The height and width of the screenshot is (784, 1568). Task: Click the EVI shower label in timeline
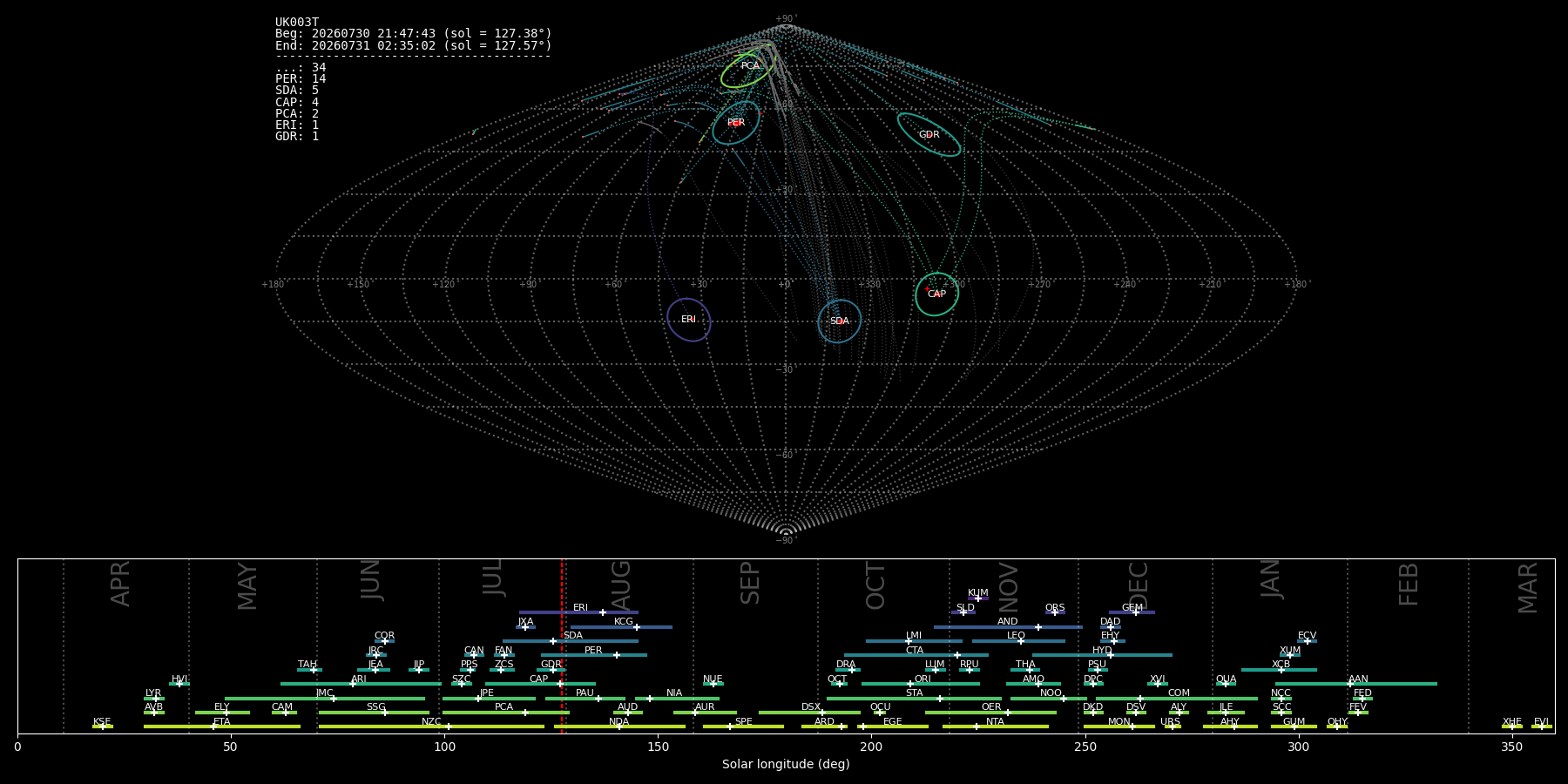coord(1541,722)
